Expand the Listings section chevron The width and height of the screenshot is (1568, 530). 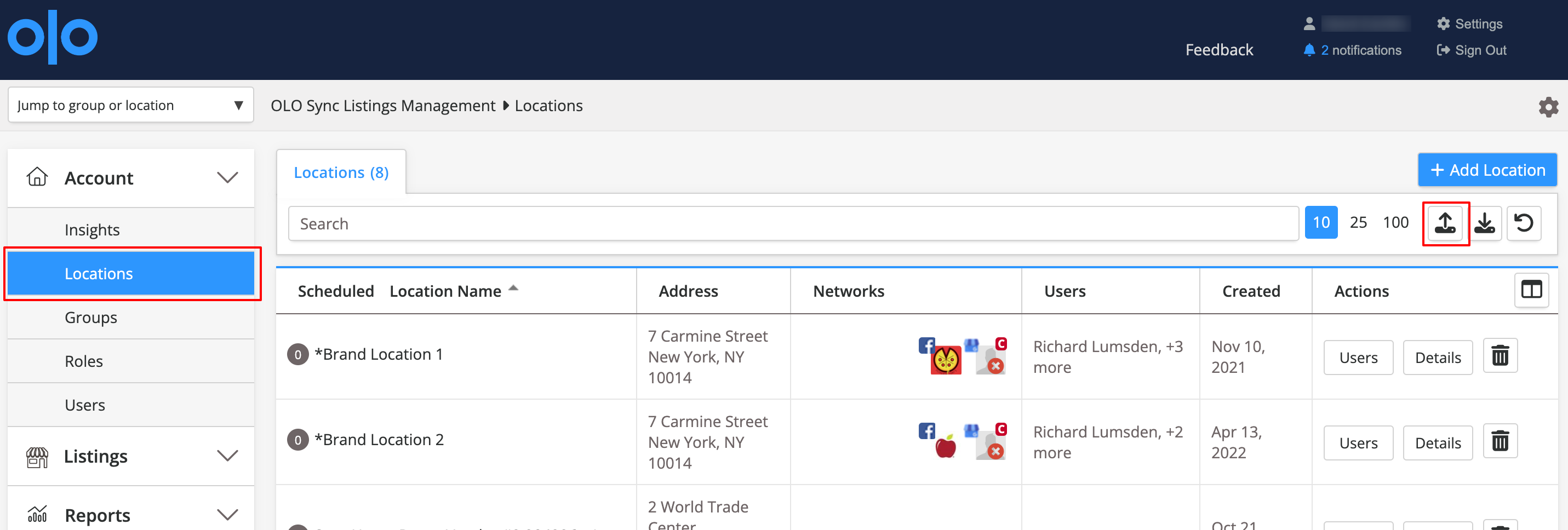tap(227, 456)
